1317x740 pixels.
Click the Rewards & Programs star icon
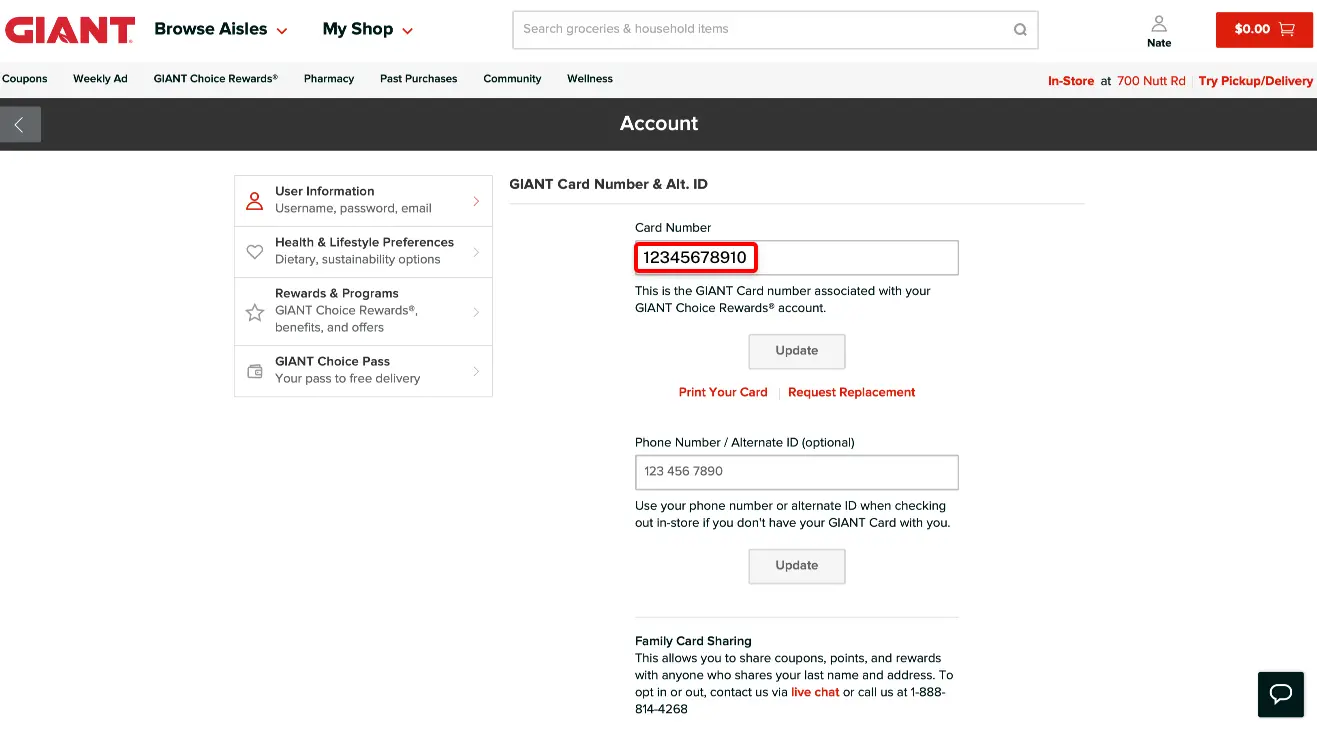coord(255,312)
